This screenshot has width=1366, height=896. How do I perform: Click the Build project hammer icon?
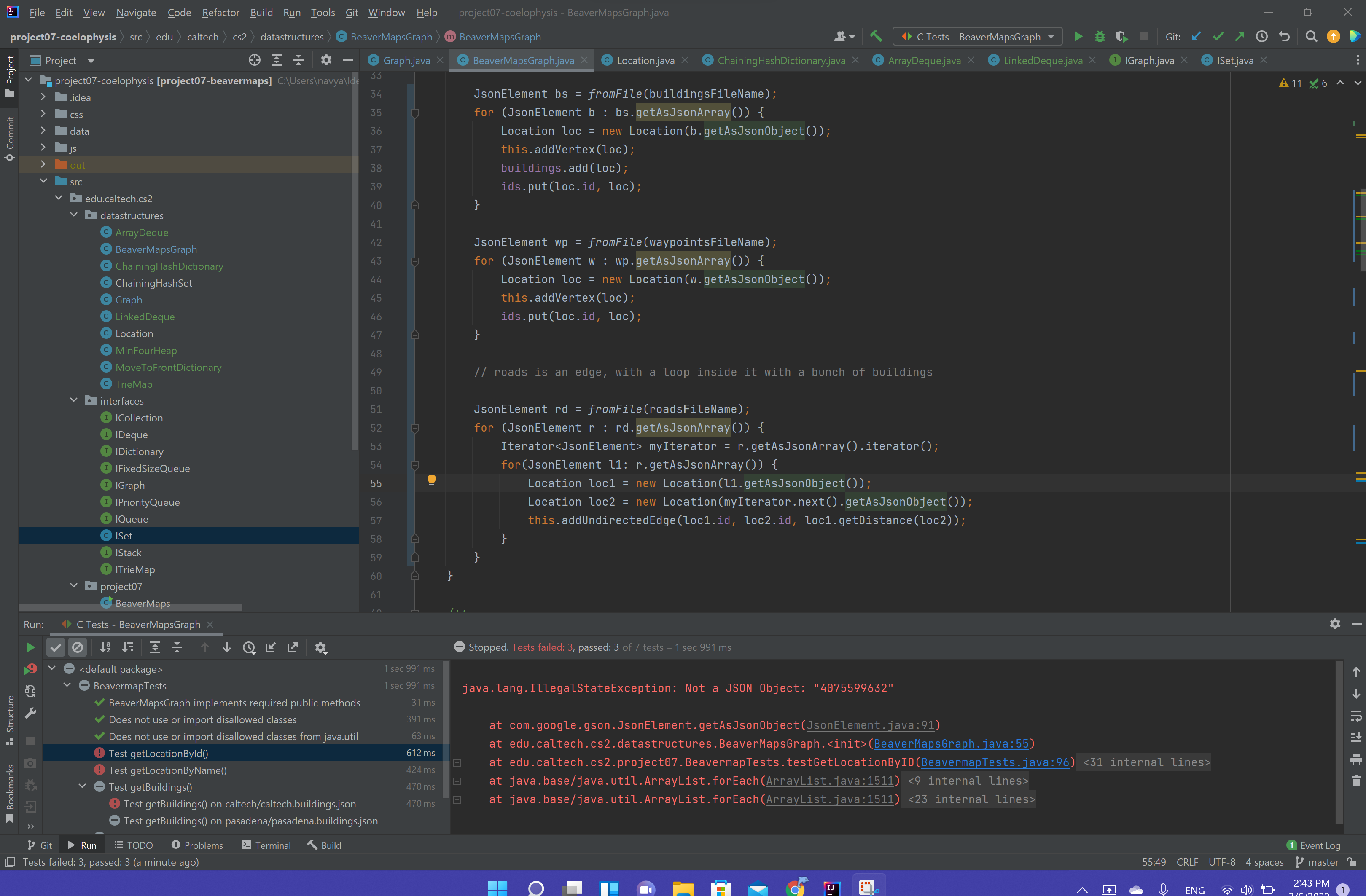point(876,37)
